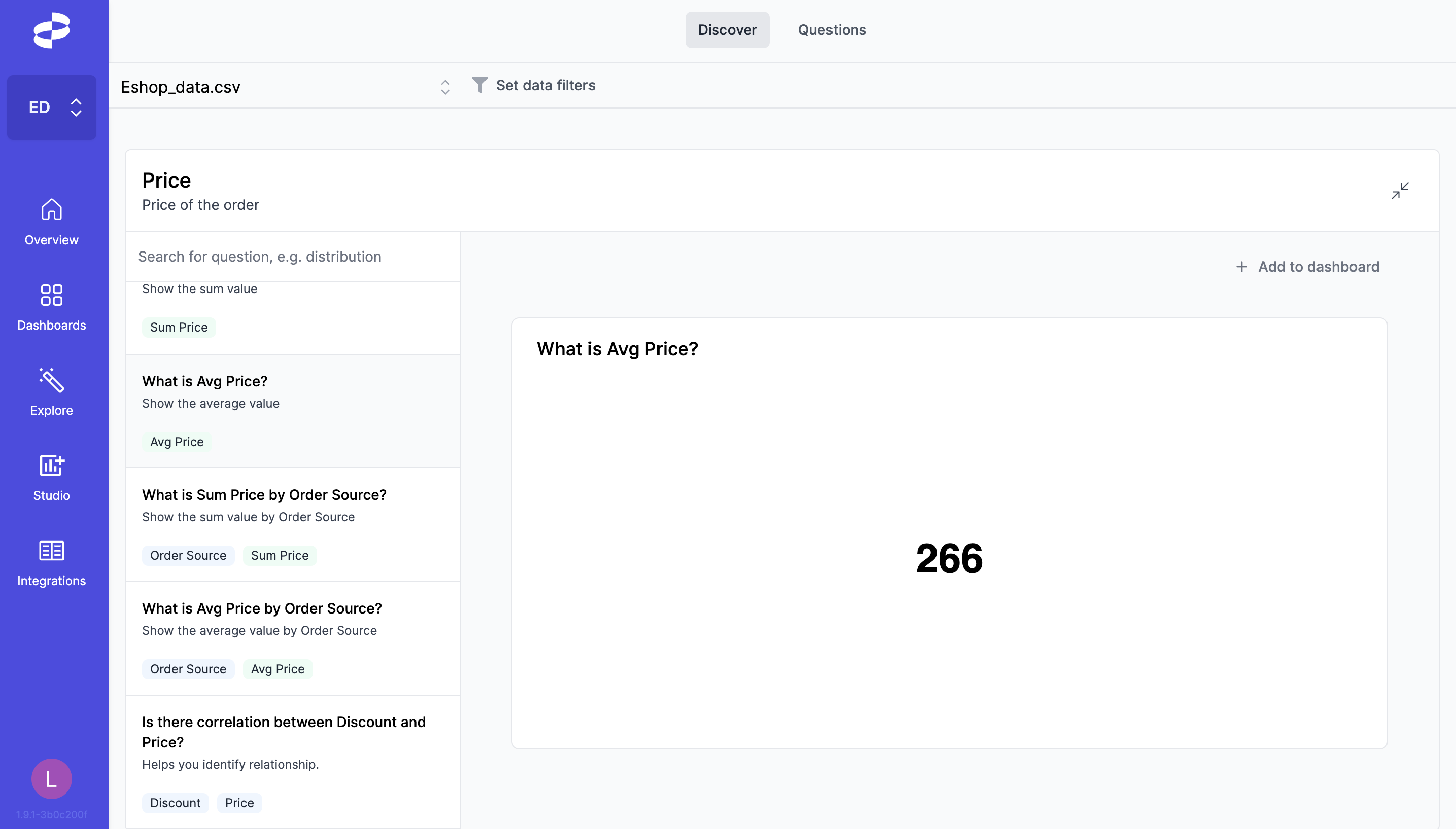Click the app logo in the sidebar
The height and width of the screenshot is (829, 1456).
click(51, 30)
